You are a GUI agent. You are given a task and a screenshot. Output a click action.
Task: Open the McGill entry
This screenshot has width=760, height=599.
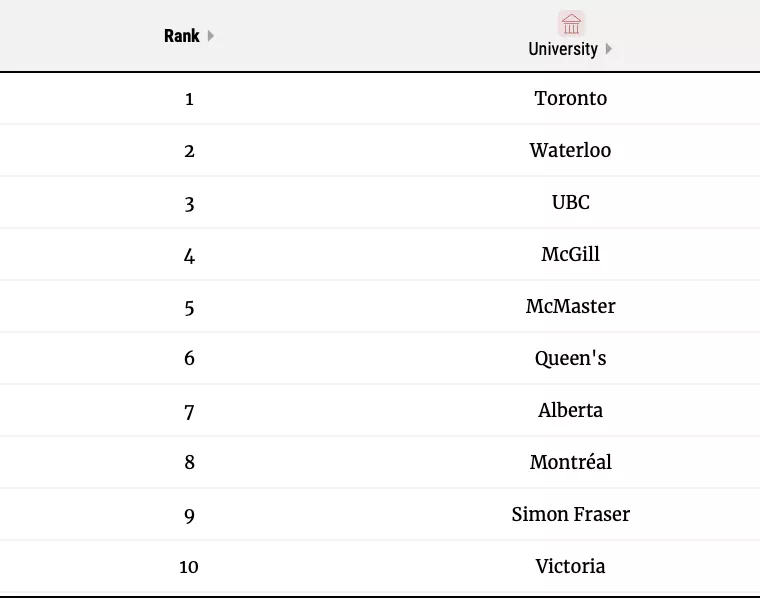[x=570, y=254]
